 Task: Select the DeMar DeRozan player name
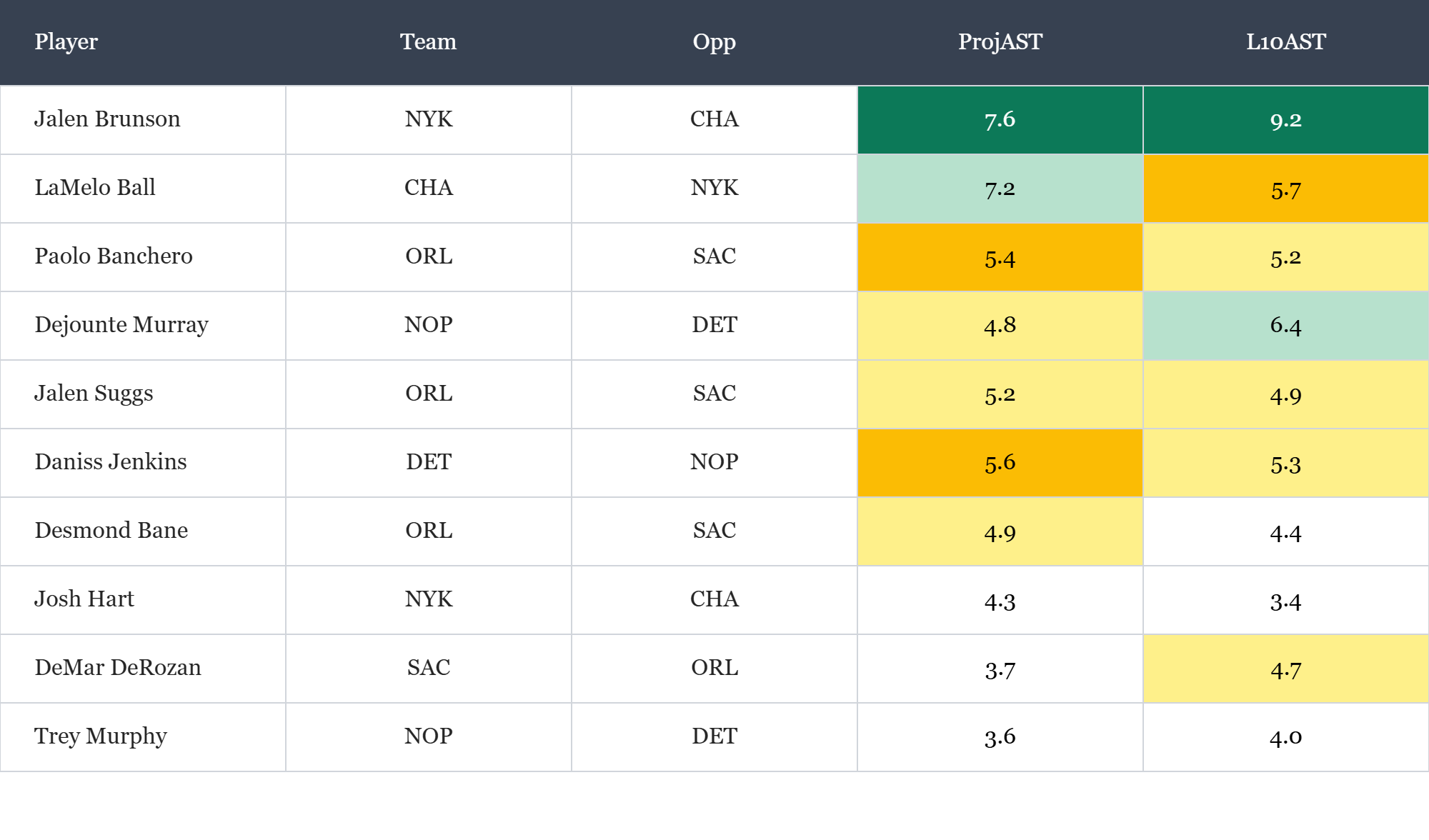coord(118,668)
